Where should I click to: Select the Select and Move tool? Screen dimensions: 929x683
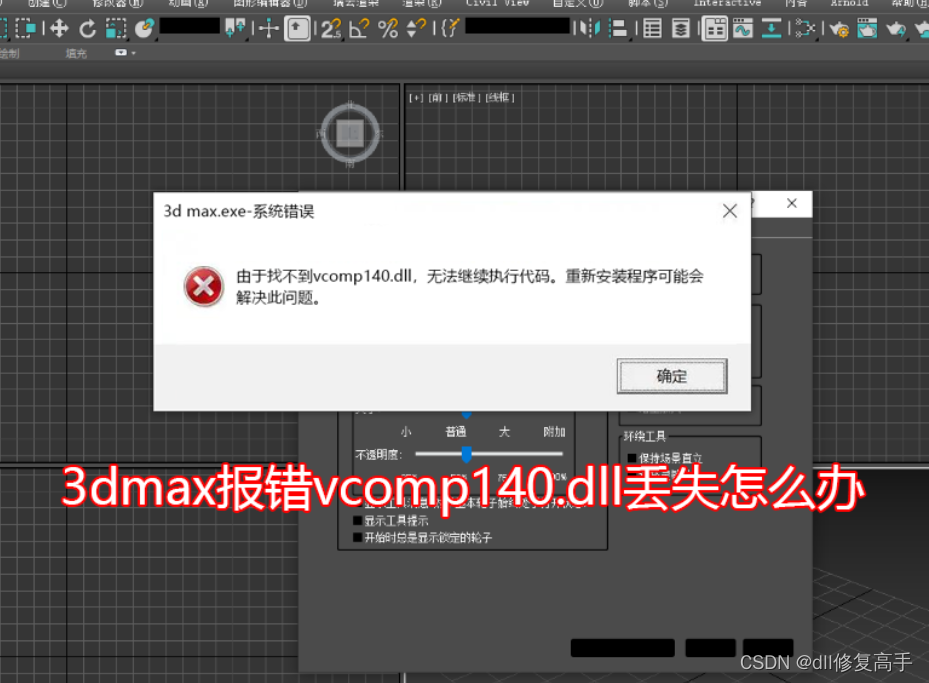coord(59,28)
